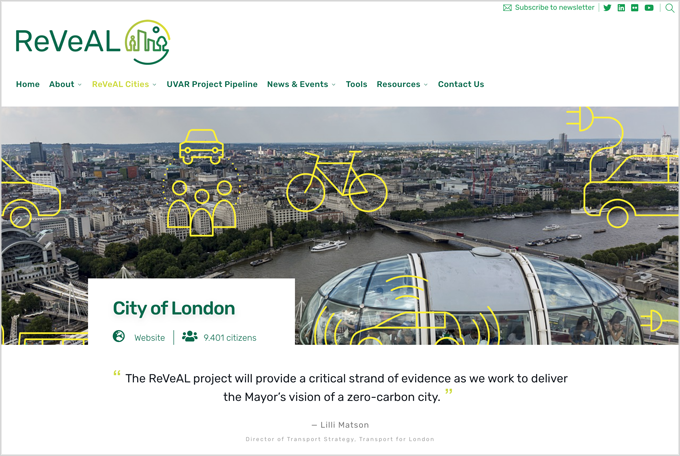This screenshot has width=680, height=456.
Task: Open the Flickr social icon
Action: coord(634,8)
